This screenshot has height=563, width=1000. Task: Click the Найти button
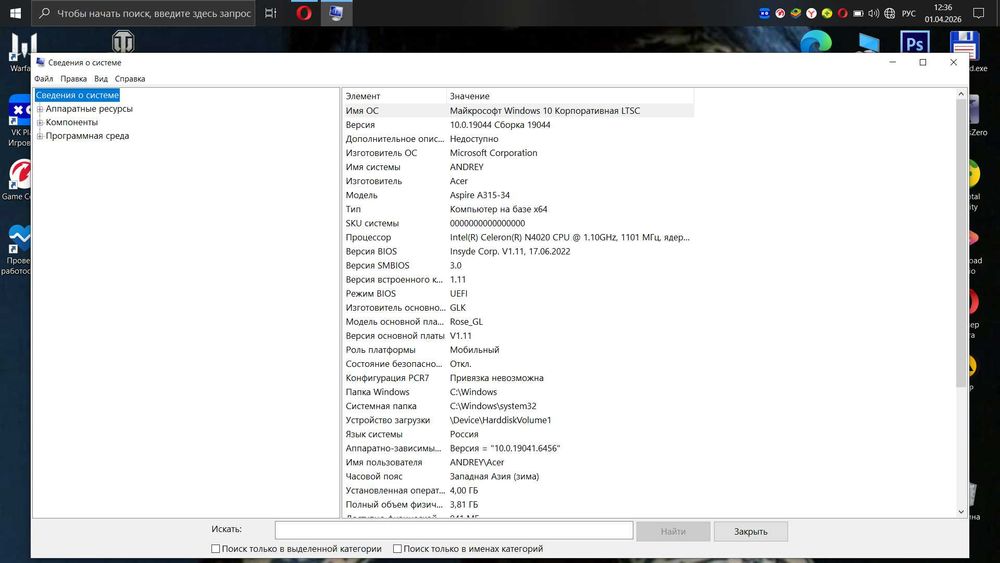click(x=673, y=531)
